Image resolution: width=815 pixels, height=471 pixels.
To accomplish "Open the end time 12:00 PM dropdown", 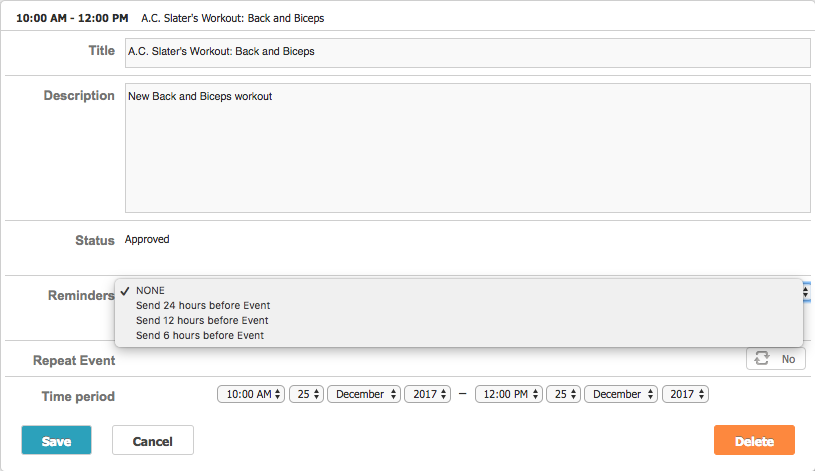I will click(x=508, y=394).
